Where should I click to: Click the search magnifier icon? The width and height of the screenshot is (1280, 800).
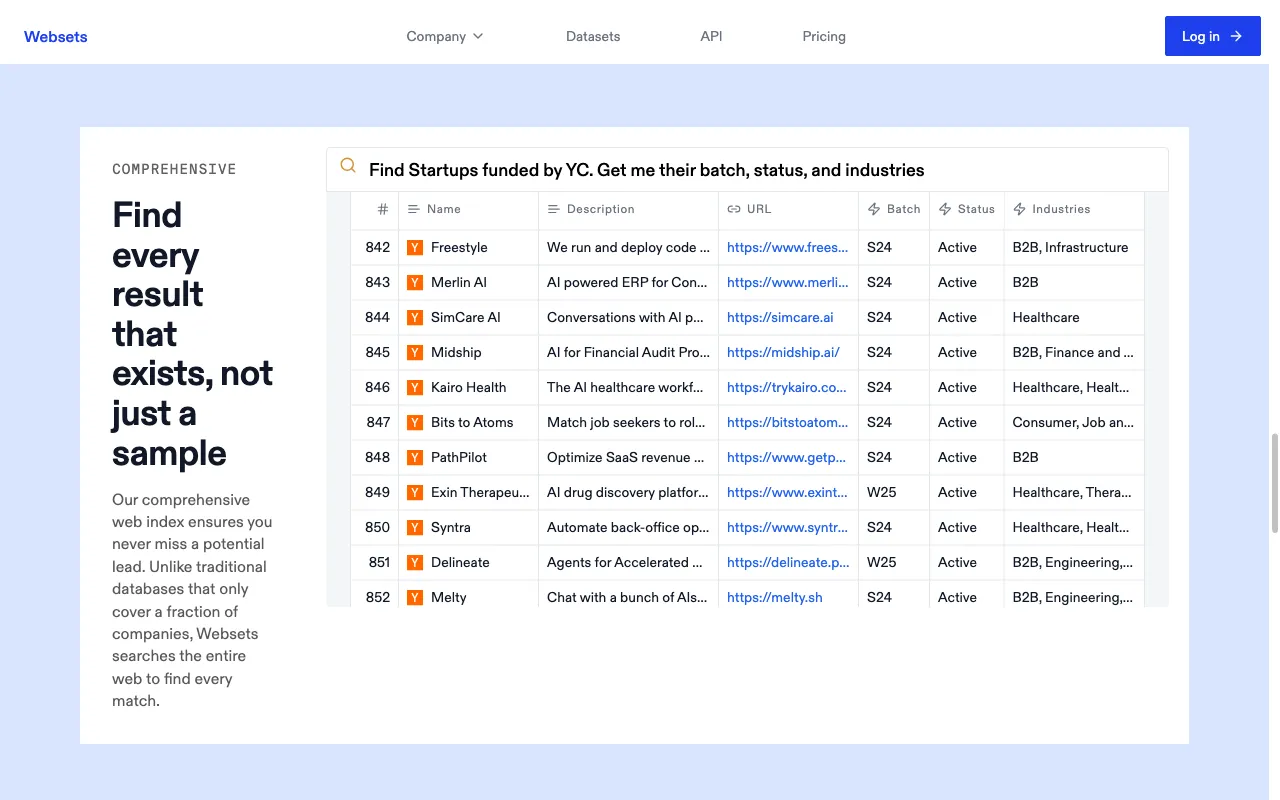tap(348, 166)
